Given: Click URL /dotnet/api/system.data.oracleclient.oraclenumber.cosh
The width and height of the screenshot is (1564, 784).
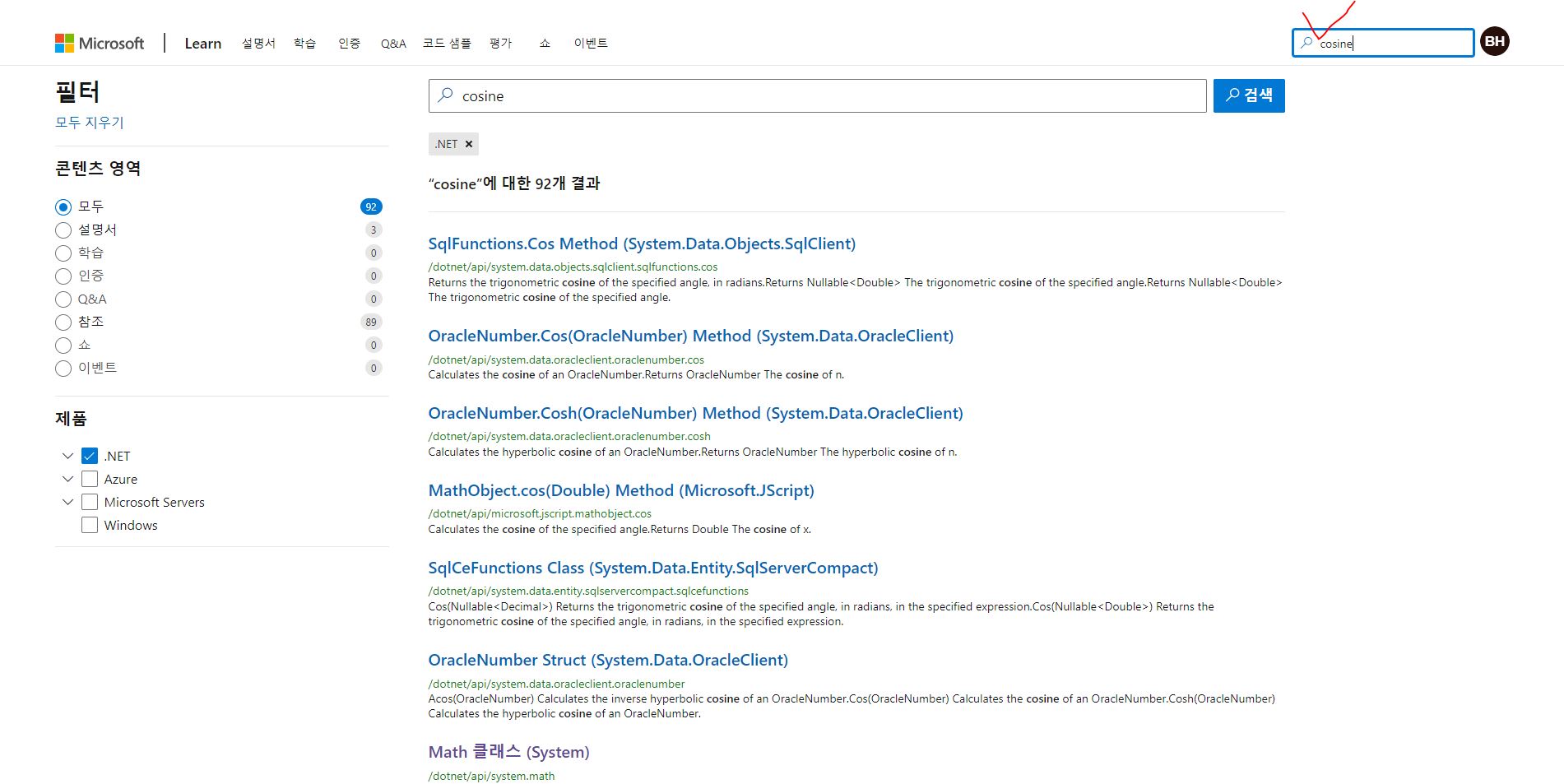Looking at the screenshot, I should [569, 436].
